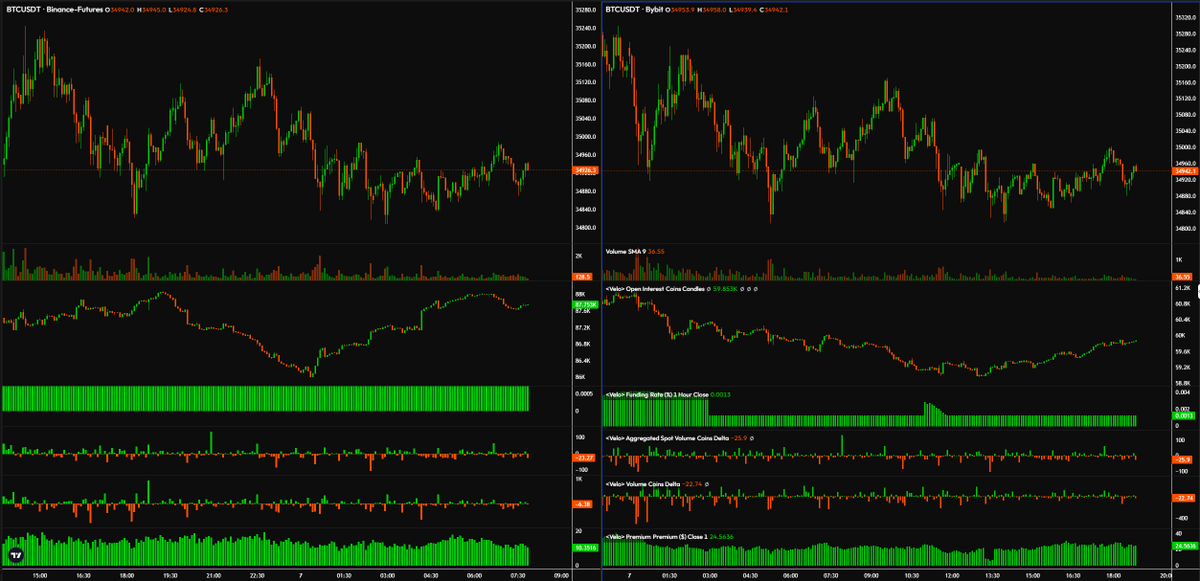Click the 34942.1 Bybit price tag
This screenshot has width=1200, height=581.
(1185, 171)
